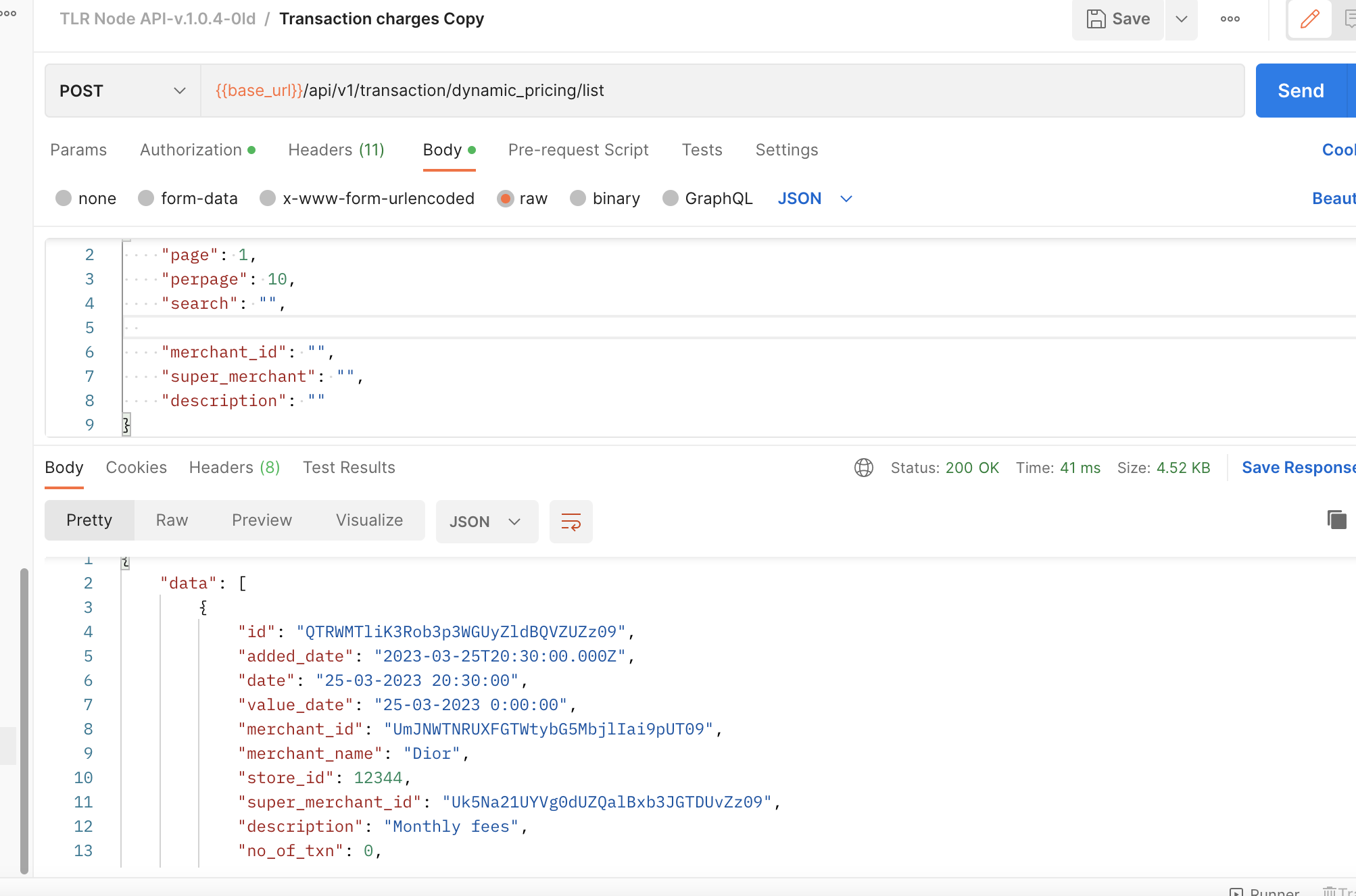Open the response Headers (8) tab

[x=235, y=468]
